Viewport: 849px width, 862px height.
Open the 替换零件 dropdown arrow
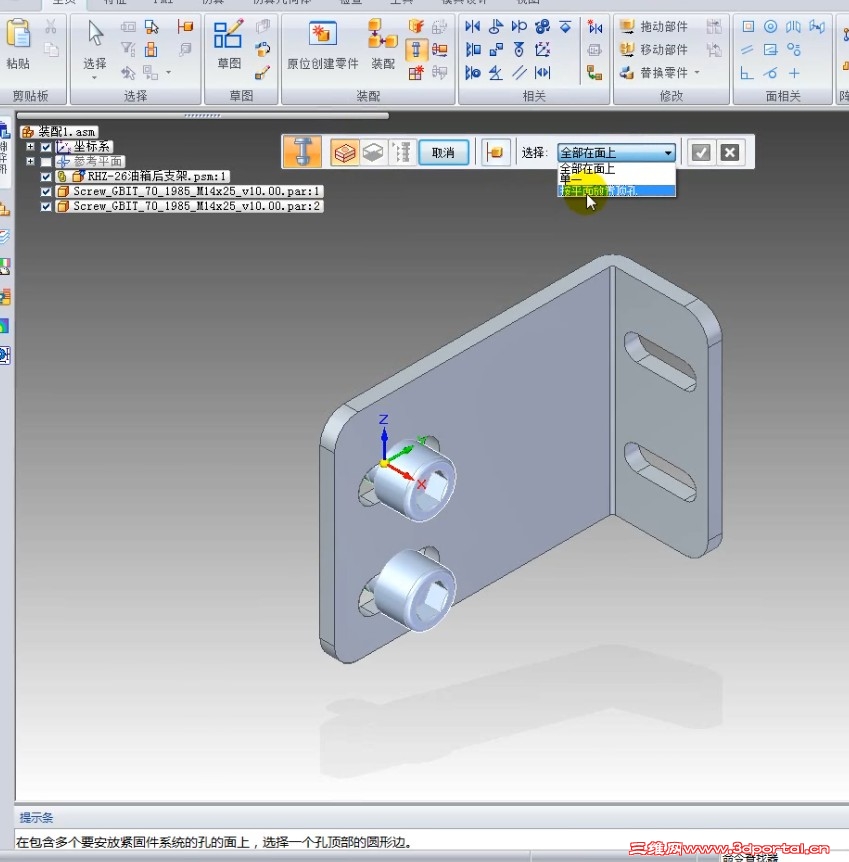[697, 73]
